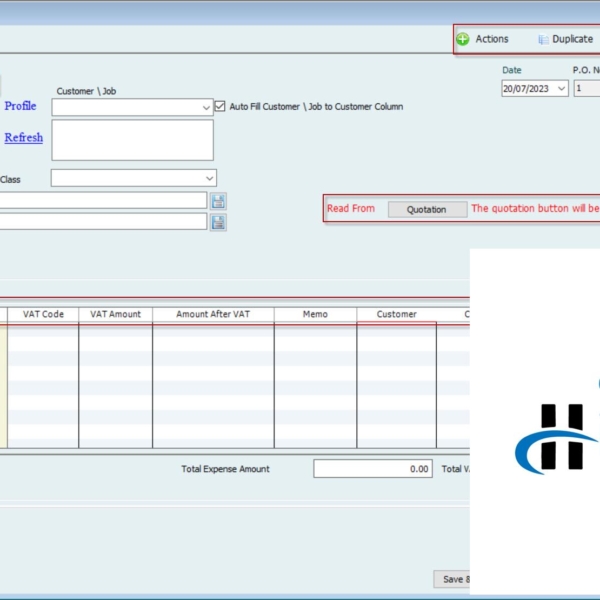The image size is (600, 600).
Task: Click the Total Expense Amount field
Action: point(373,469)
